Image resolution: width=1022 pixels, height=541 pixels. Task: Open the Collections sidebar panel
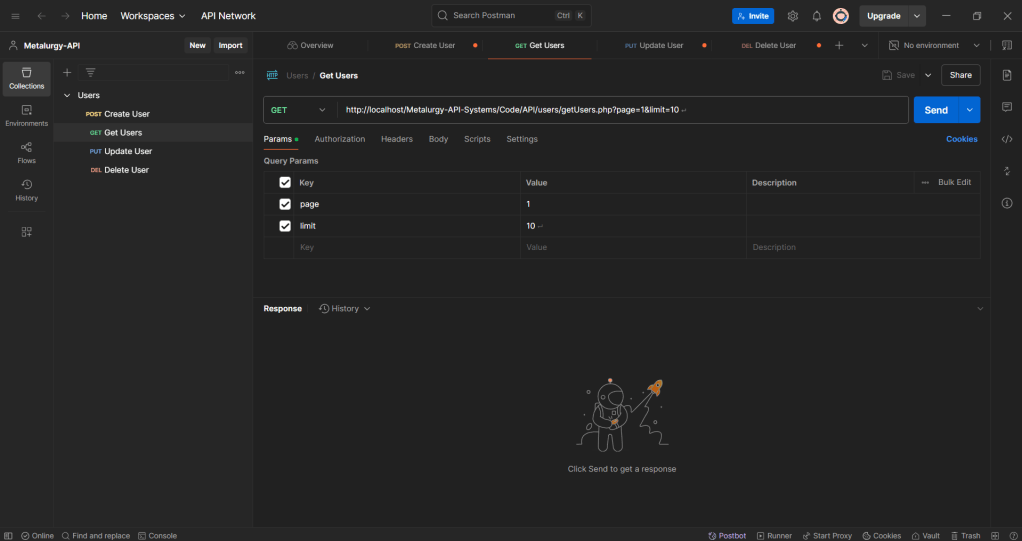tap(27, 78)
